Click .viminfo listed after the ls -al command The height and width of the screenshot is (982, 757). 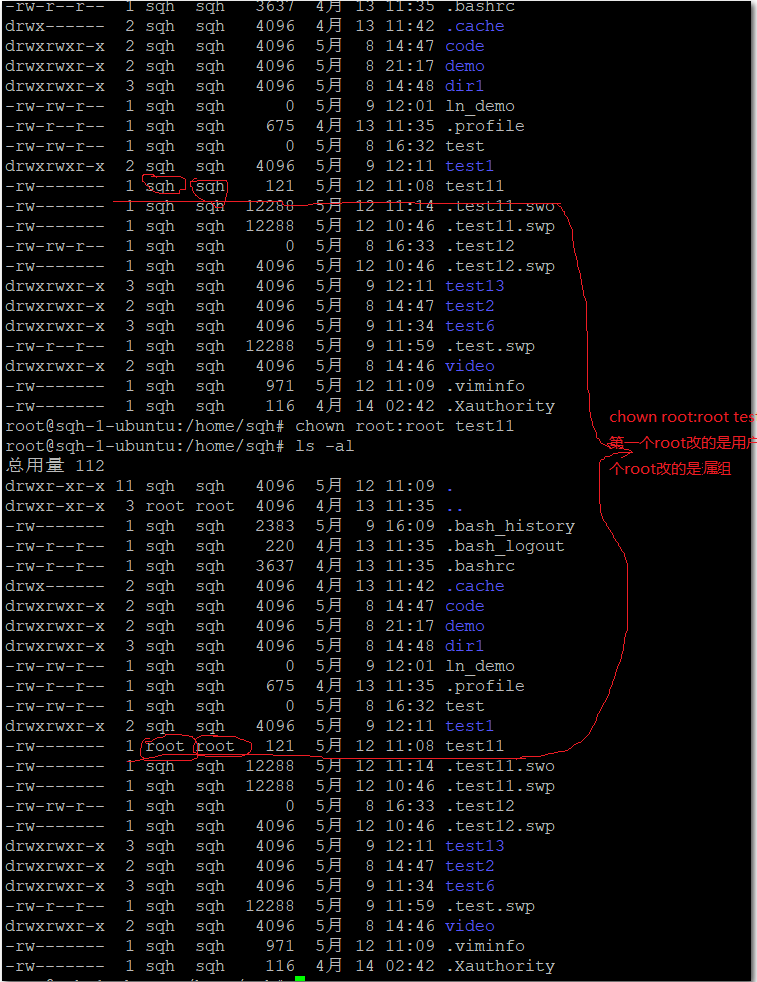coord(485,946)
